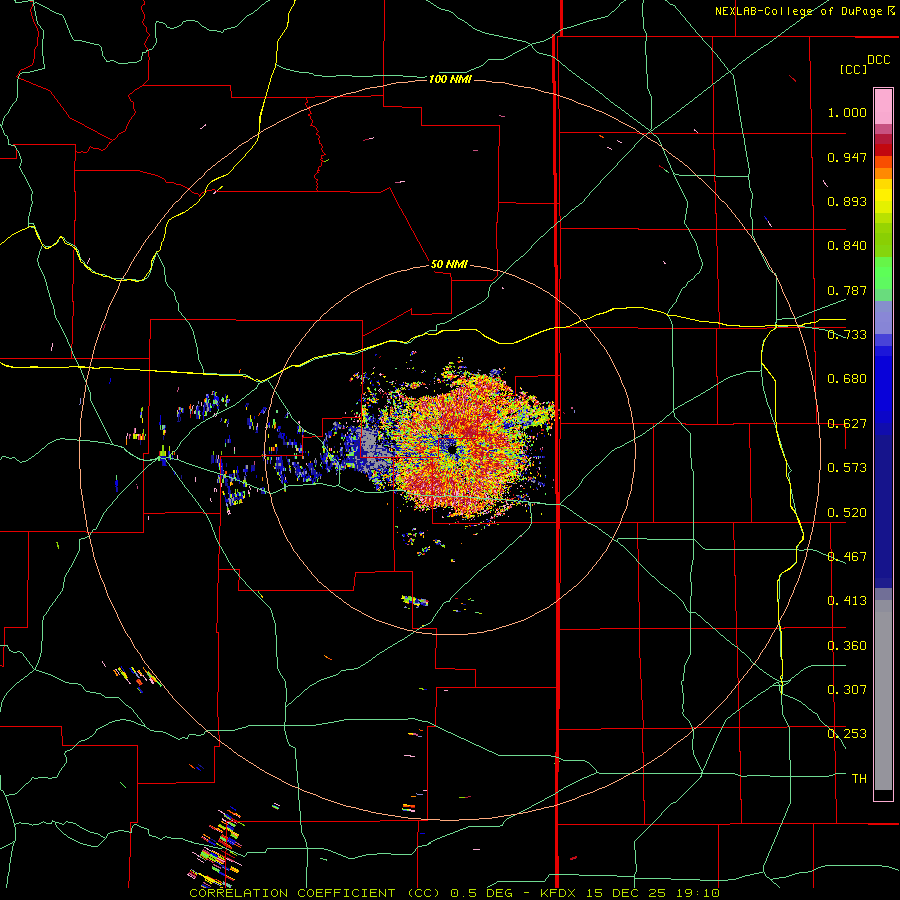The height and width of the screenshot is (900, 900).
Task: Select the 0.733 scale value
Action: pos(847,335)
